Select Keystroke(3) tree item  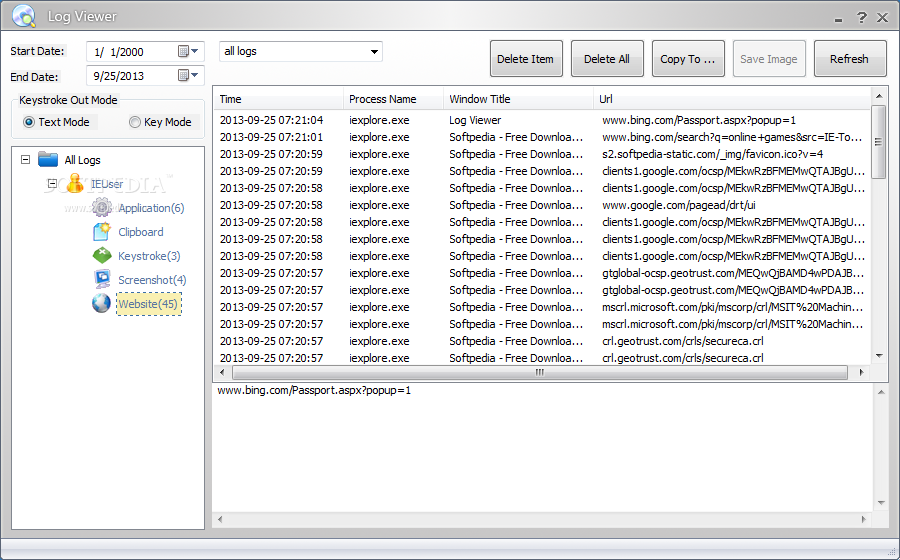point(149,256)
